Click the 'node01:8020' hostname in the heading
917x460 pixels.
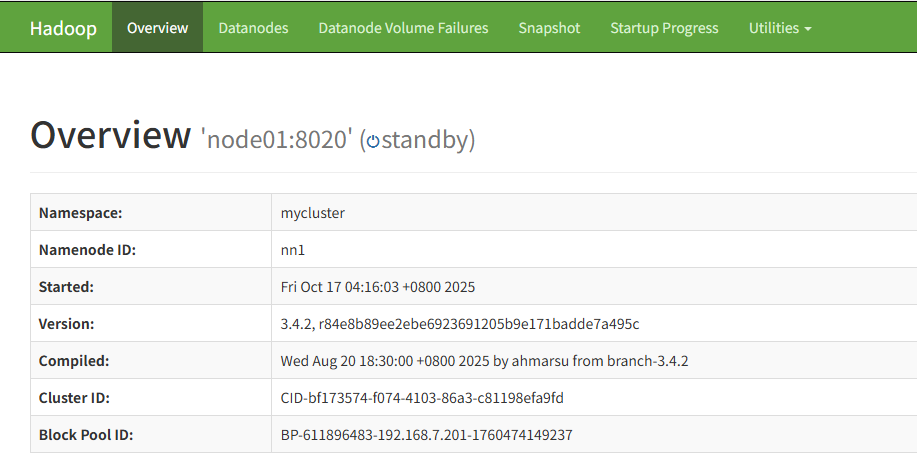point(278,139)
